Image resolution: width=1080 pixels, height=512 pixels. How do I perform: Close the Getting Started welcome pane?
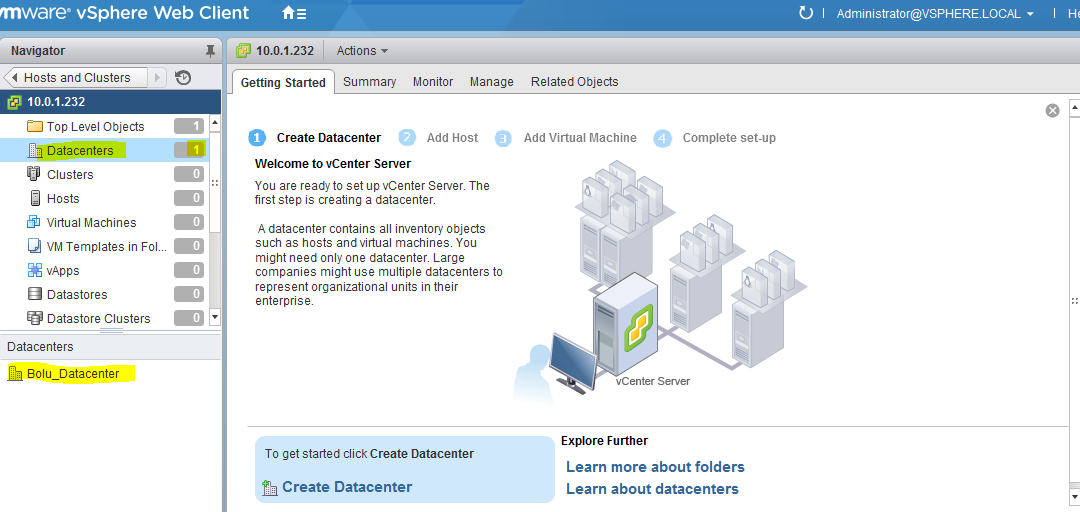1052,110
